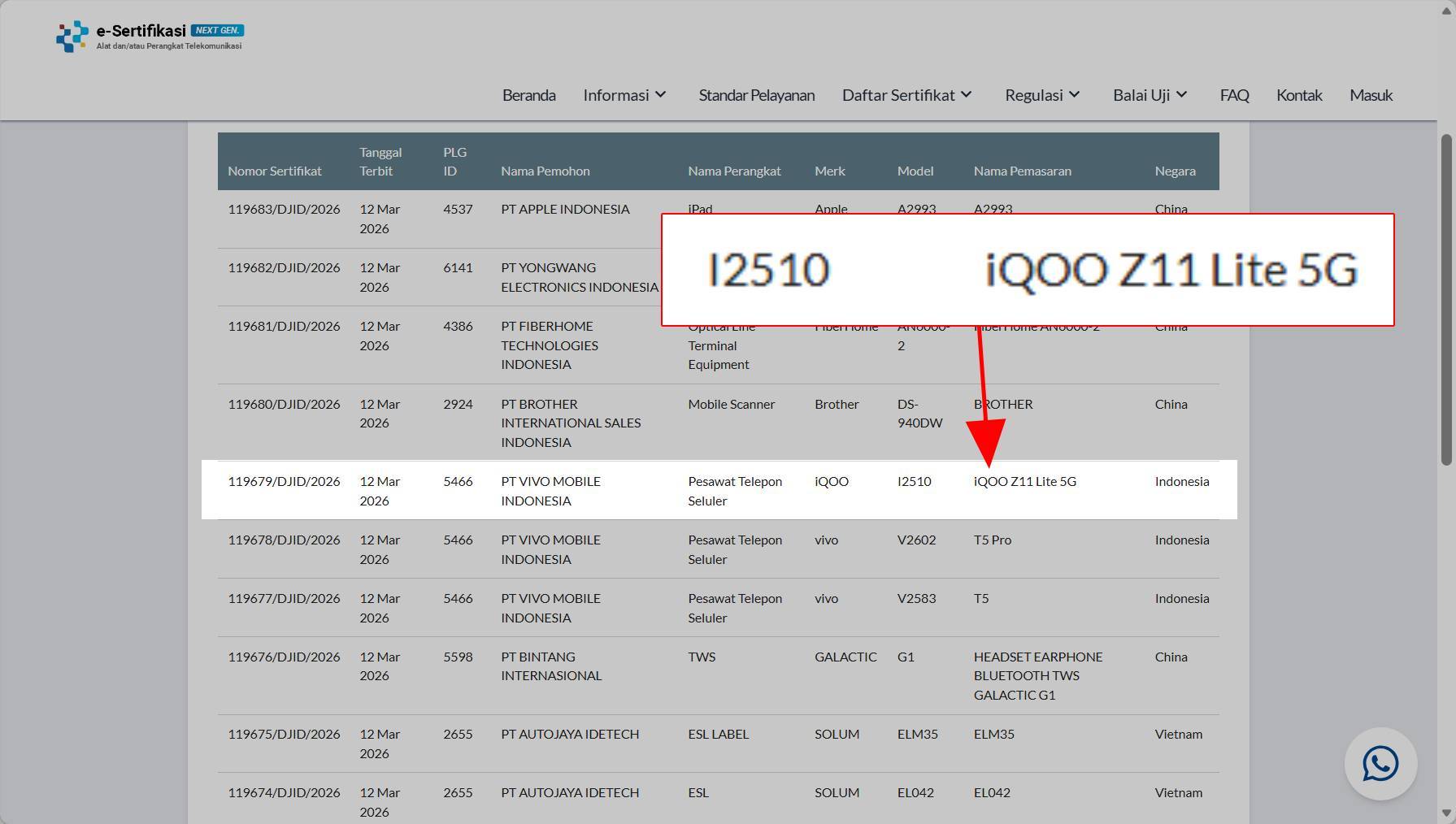Click the page vertical scrollbar thumb
Screen dimensions: 1456x824
coord(1446,301)
